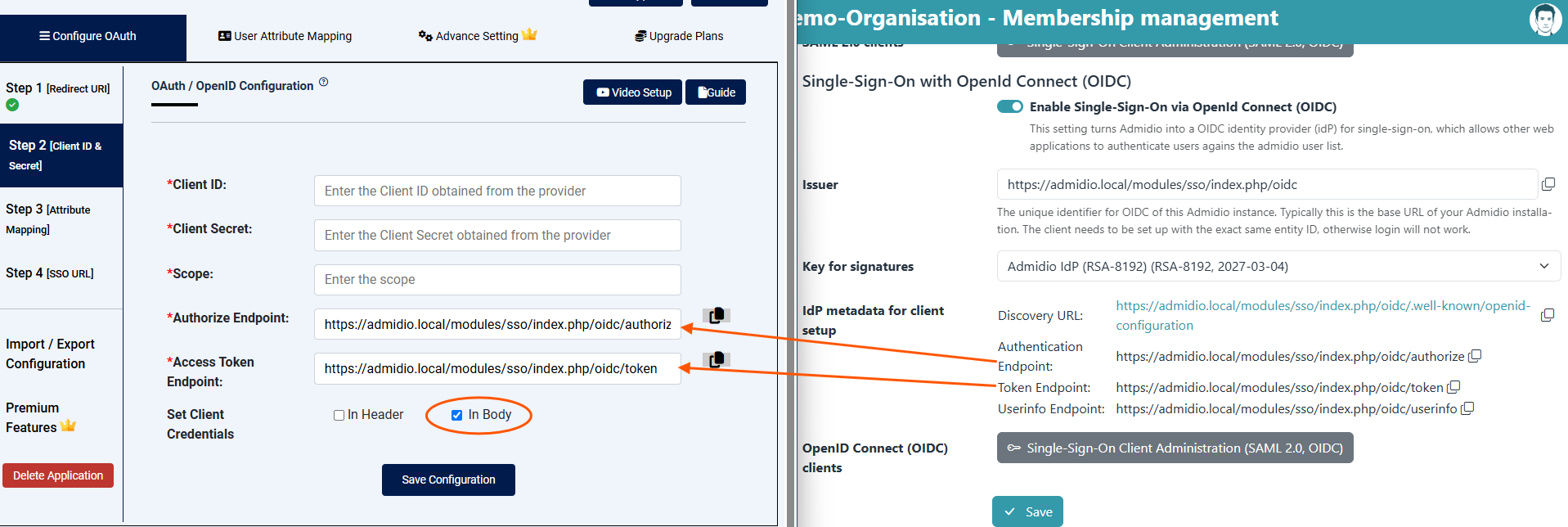Copy the Userinfo Endpoint URL

coord(1467,408)
